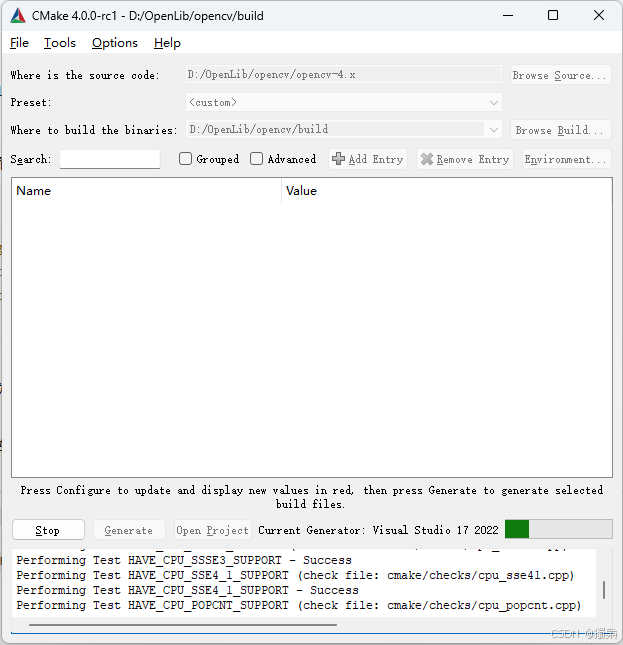623x645 pixels.
Task: Click the Browse Build button
Action: 560,130
